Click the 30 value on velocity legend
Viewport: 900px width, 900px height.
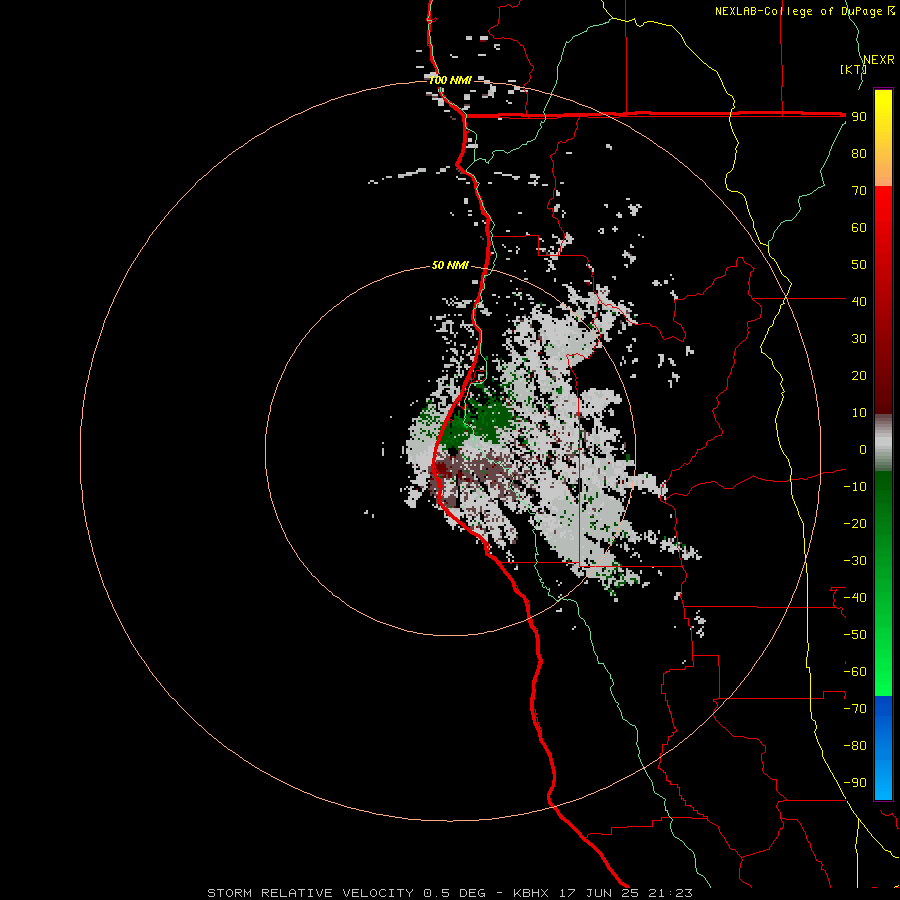859,339
